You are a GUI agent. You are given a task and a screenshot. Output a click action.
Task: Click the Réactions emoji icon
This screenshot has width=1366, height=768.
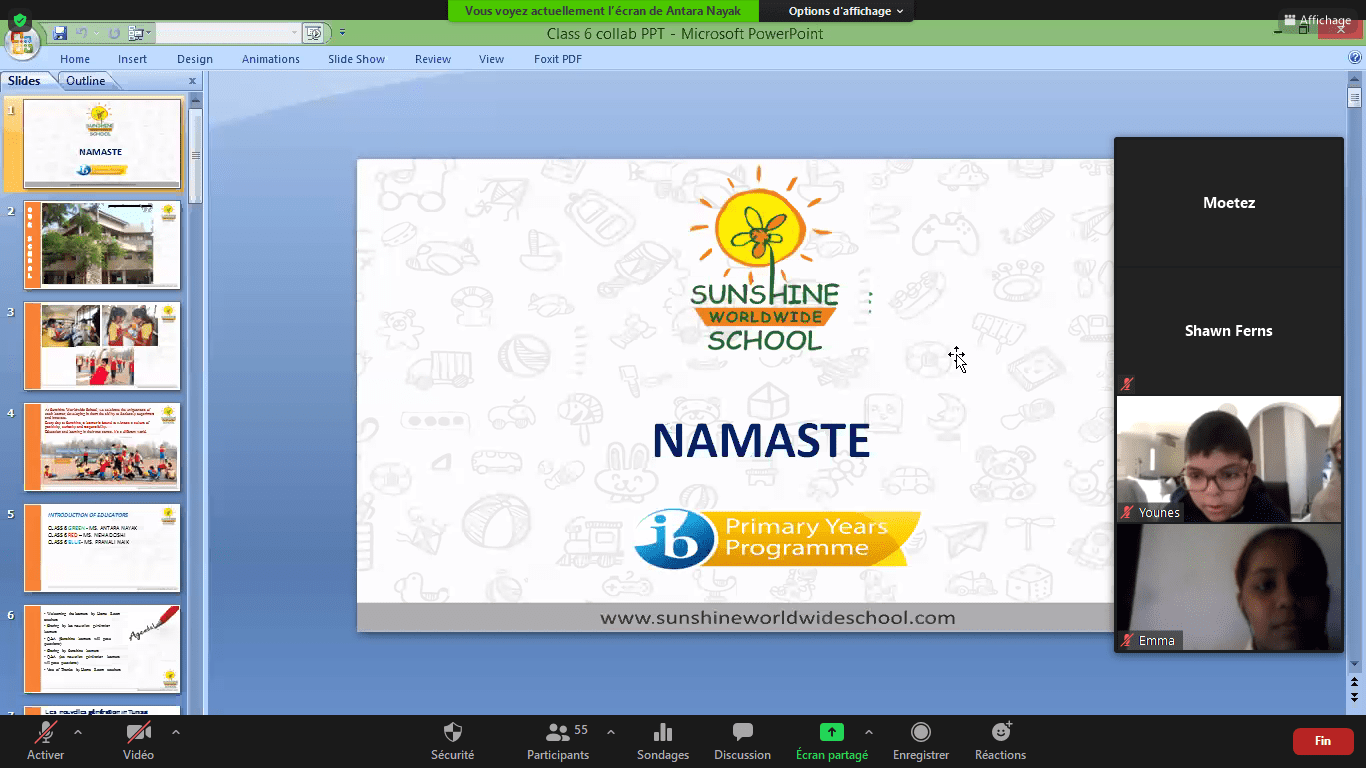(x=1000, y=732)
